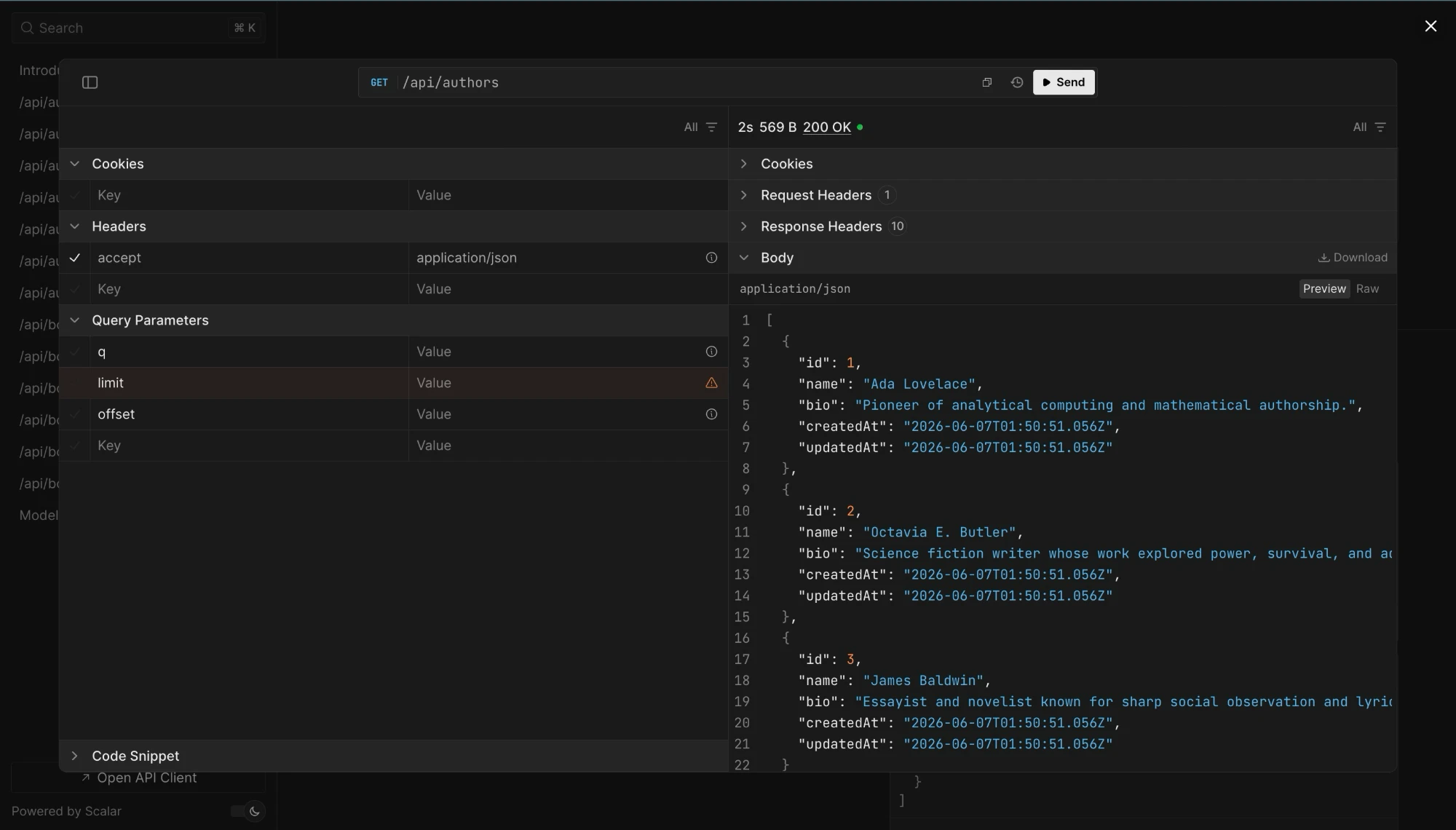Screen dimensions: 1456x830
Task: Enable the offset query parameter checkbox
Action: [x=75, y=414]
